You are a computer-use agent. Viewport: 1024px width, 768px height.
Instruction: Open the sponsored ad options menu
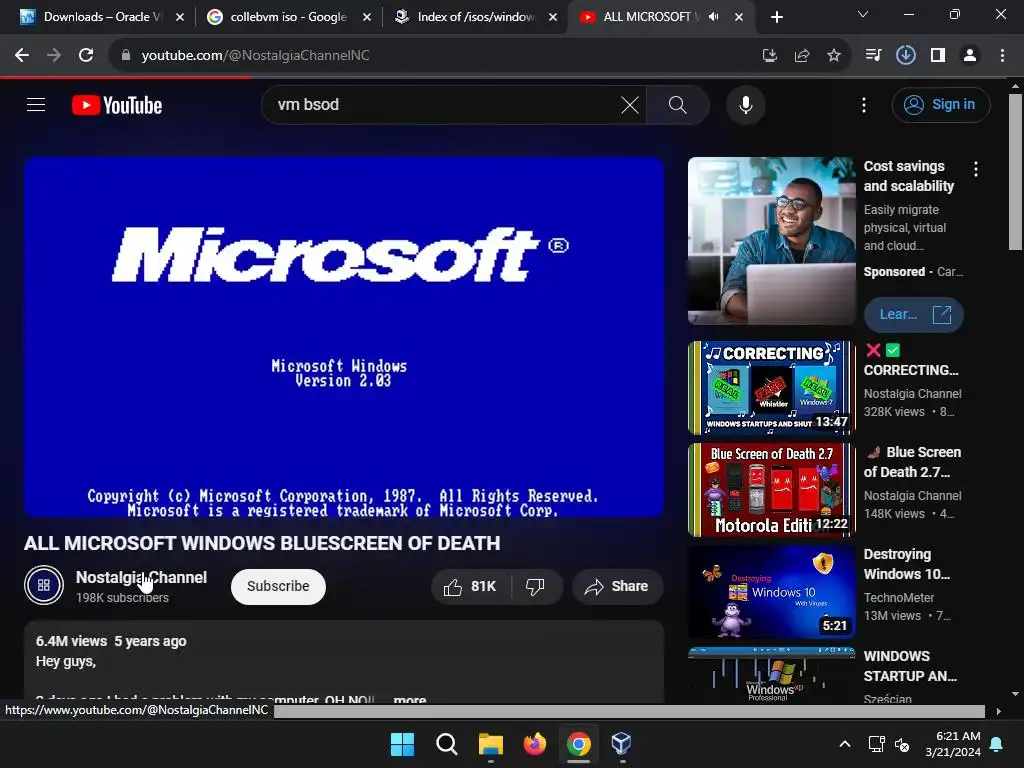[976, 169]
